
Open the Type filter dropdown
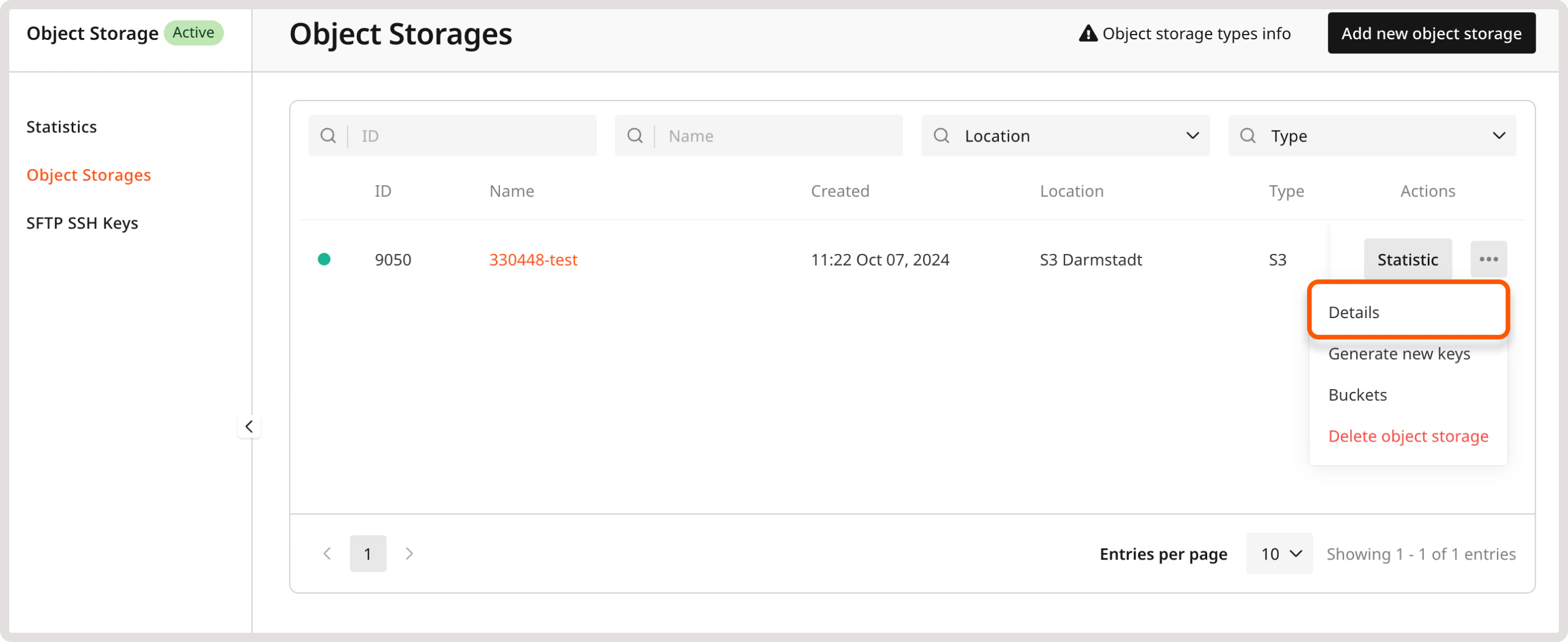pos(1500,135)
